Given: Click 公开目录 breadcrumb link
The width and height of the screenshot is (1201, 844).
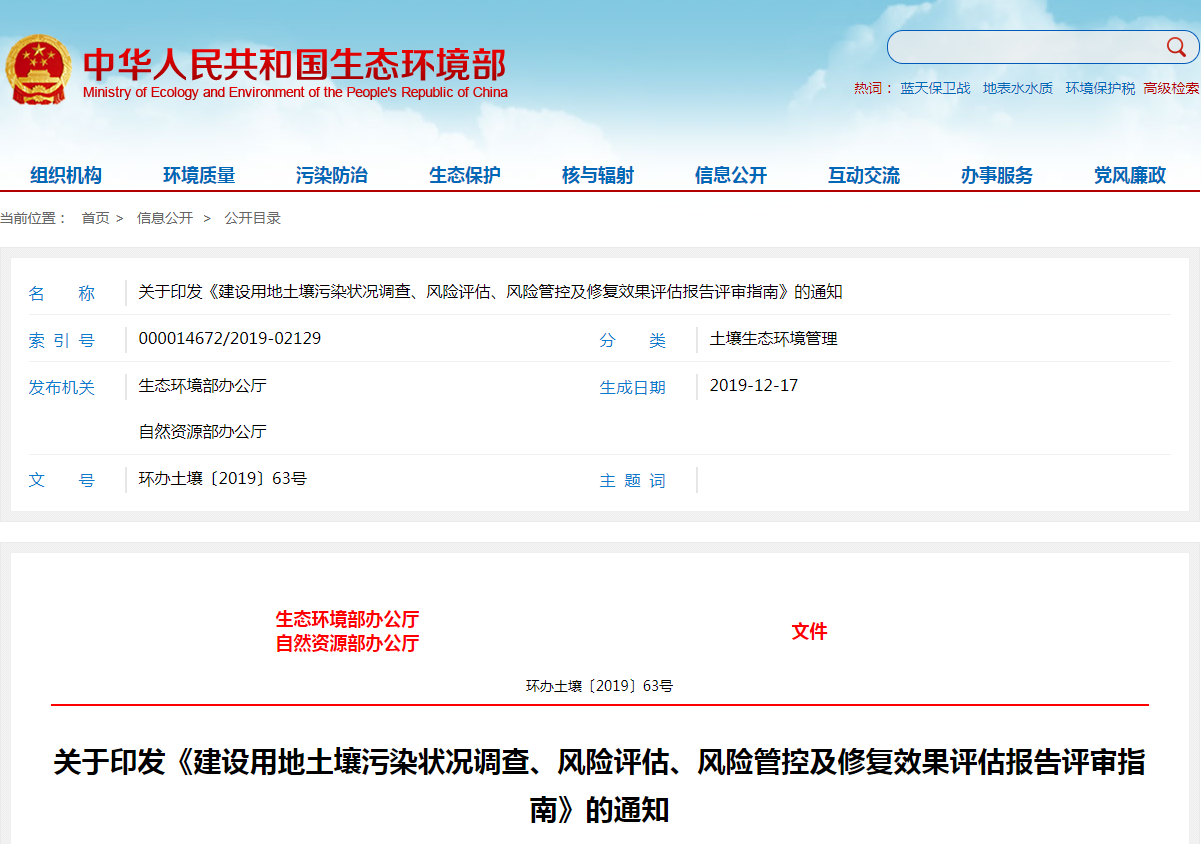Looking at the screenshot, I should pos(252,218).
